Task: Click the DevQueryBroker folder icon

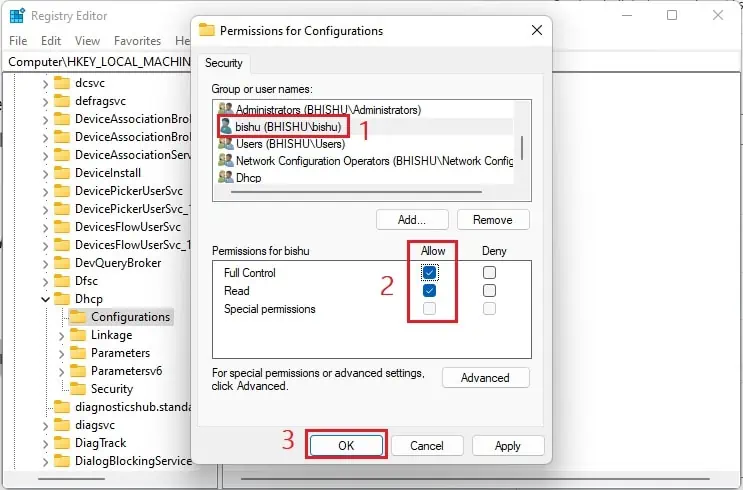Action: click(62, 263)
